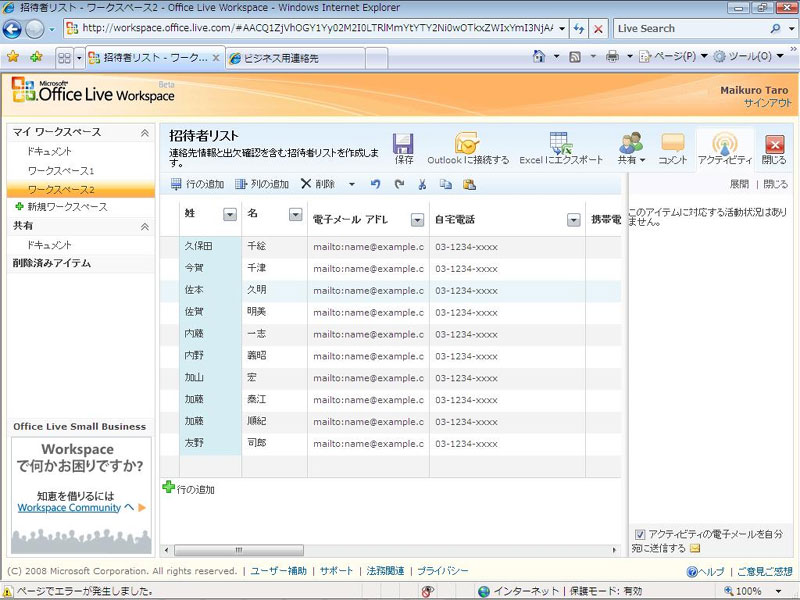Viewport: 800px width, 600px height.
Task: Click the browser Forward arrow button
Action: pyautogui.click(x=34, y=29)
